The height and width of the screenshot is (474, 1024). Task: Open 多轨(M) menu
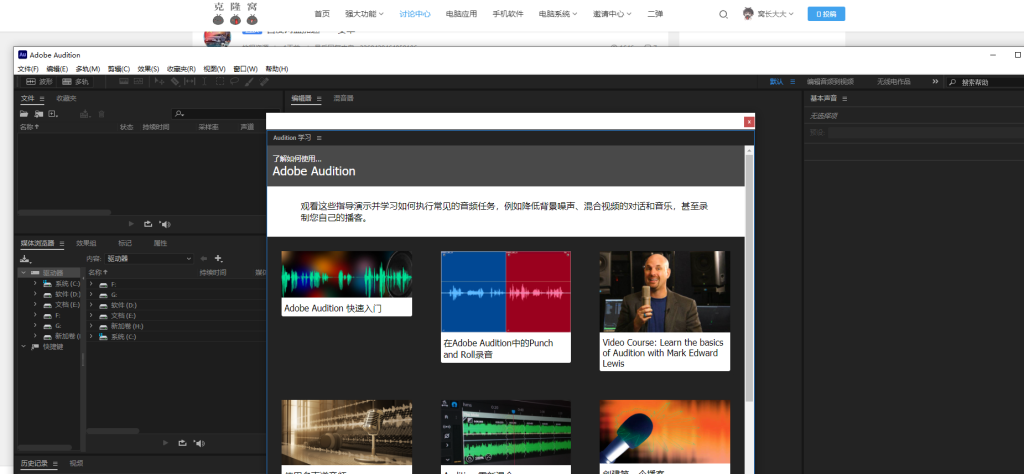[x=88, y=69]
